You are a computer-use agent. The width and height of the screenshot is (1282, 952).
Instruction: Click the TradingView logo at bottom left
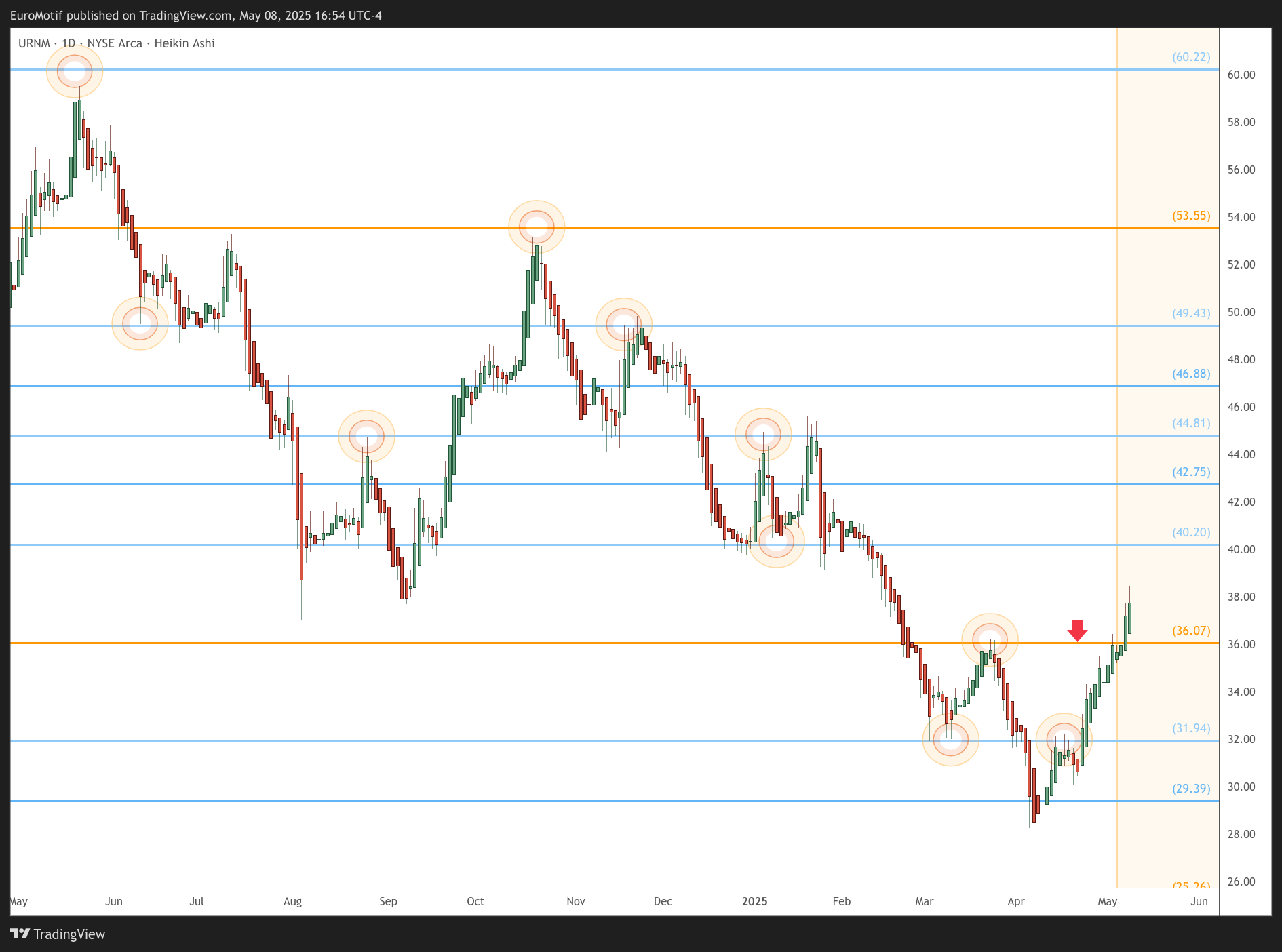(58, 934)
